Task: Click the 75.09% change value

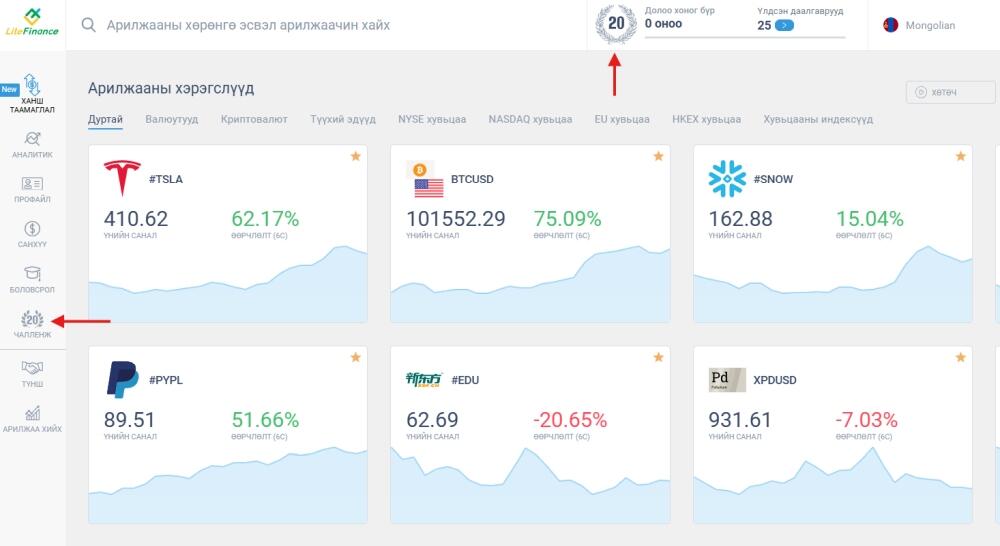Action: 567,219
